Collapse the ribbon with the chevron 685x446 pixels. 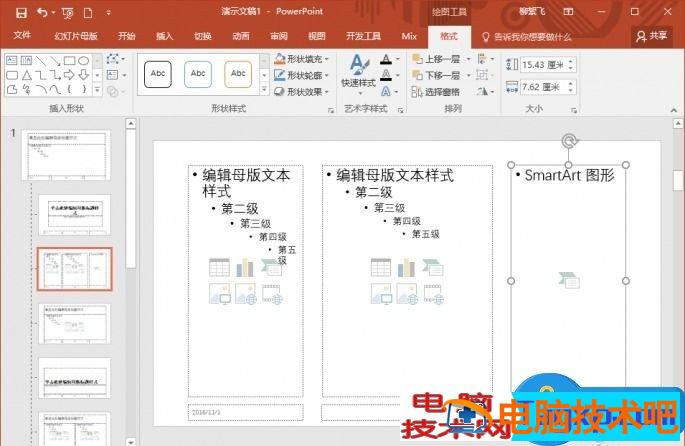pyautogui.click(x=673, y=110)
